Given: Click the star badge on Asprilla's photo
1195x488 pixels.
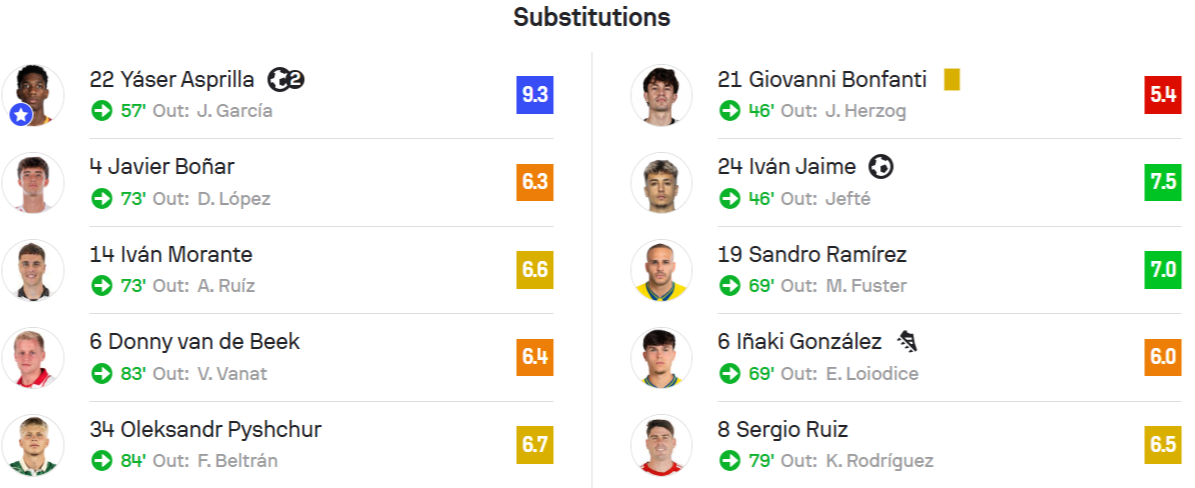Looking at the screenshot, I should pyautogui.click(x=21, y=117).
